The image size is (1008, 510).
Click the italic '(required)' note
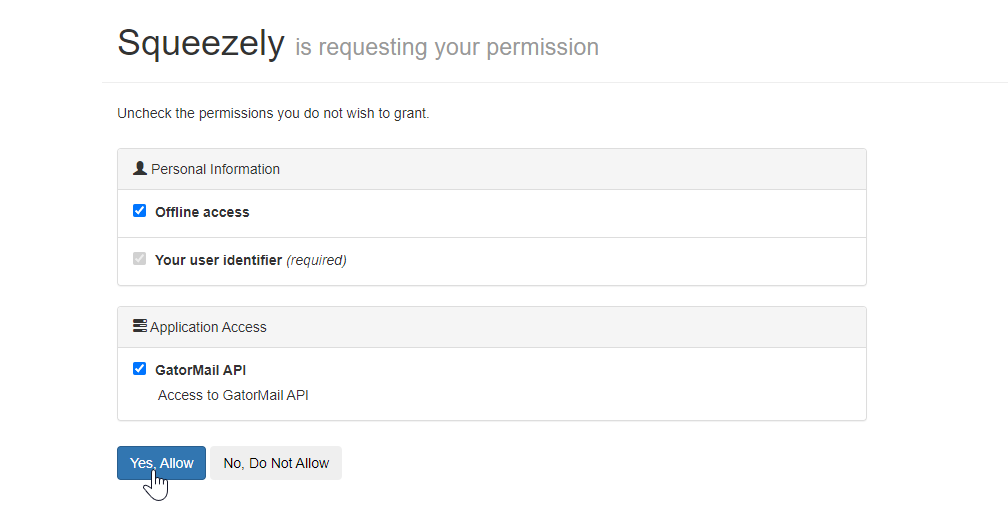(316, 260)
